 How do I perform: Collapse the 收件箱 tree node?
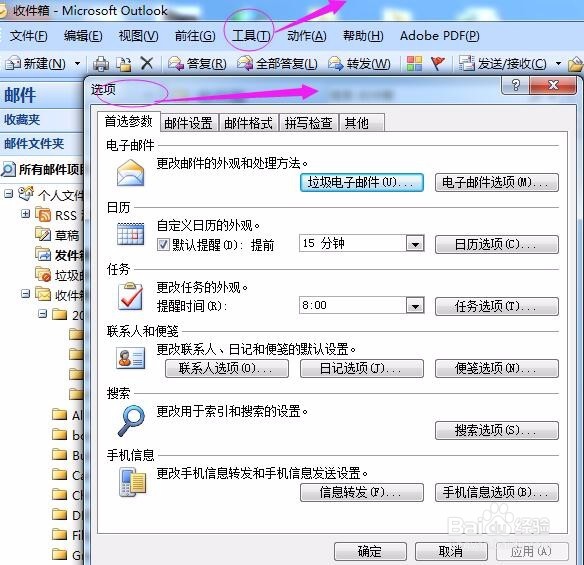click(x=25, y=294)
